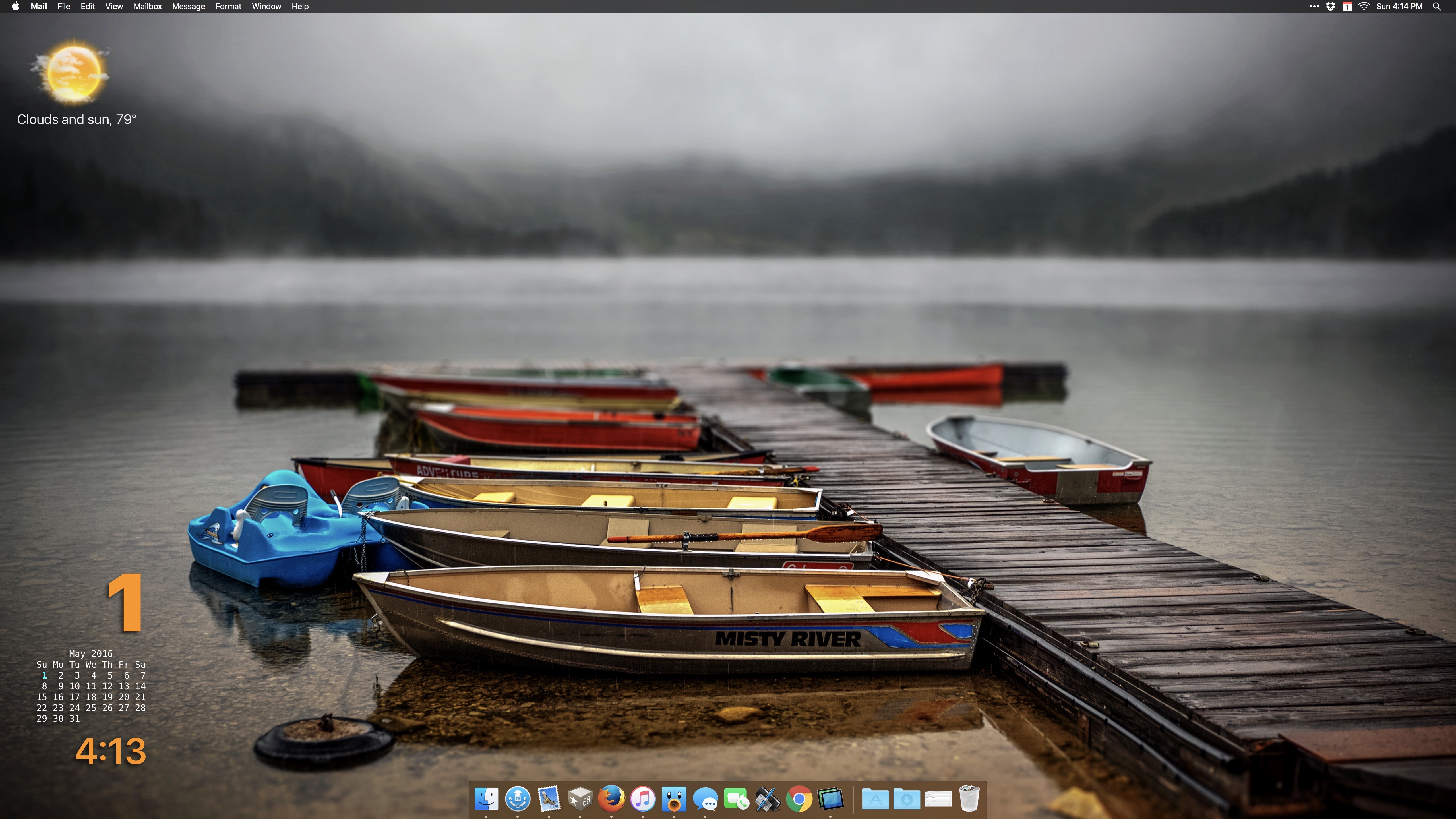This screenshot has width=1456, height=819.
Task: Click the Sun 4:14 PM clock
Action: (1399, 6)
